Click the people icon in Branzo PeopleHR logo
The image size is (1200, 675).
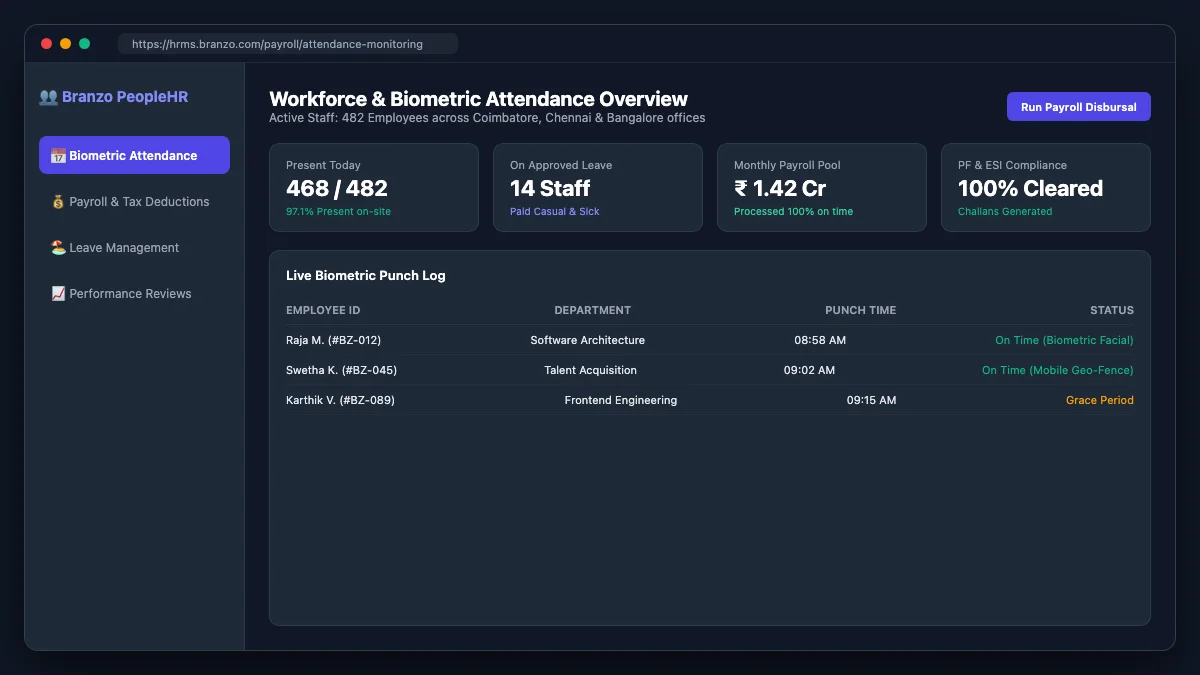tap(48, 97)
